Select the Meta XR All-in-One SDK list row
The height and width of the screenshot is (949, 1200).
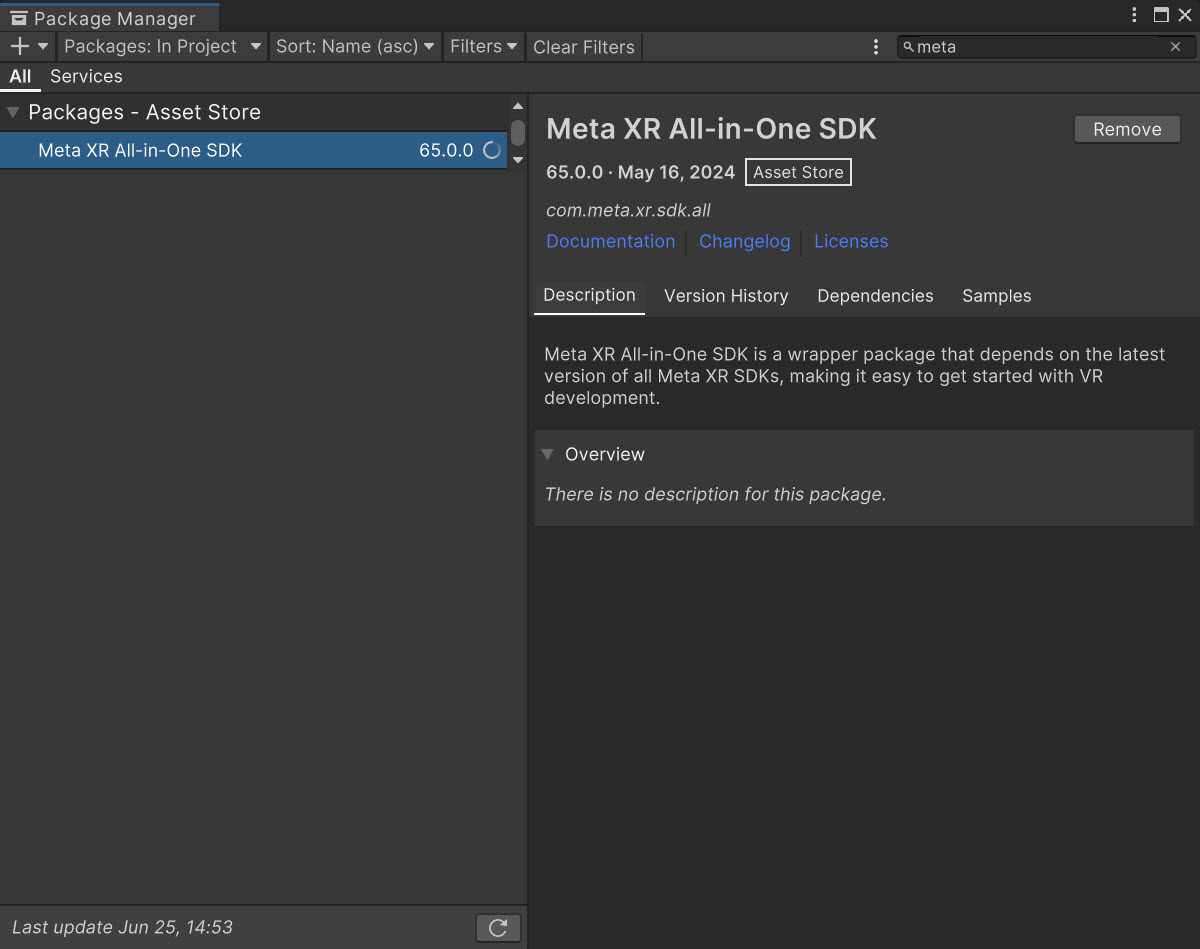point(254,150)
